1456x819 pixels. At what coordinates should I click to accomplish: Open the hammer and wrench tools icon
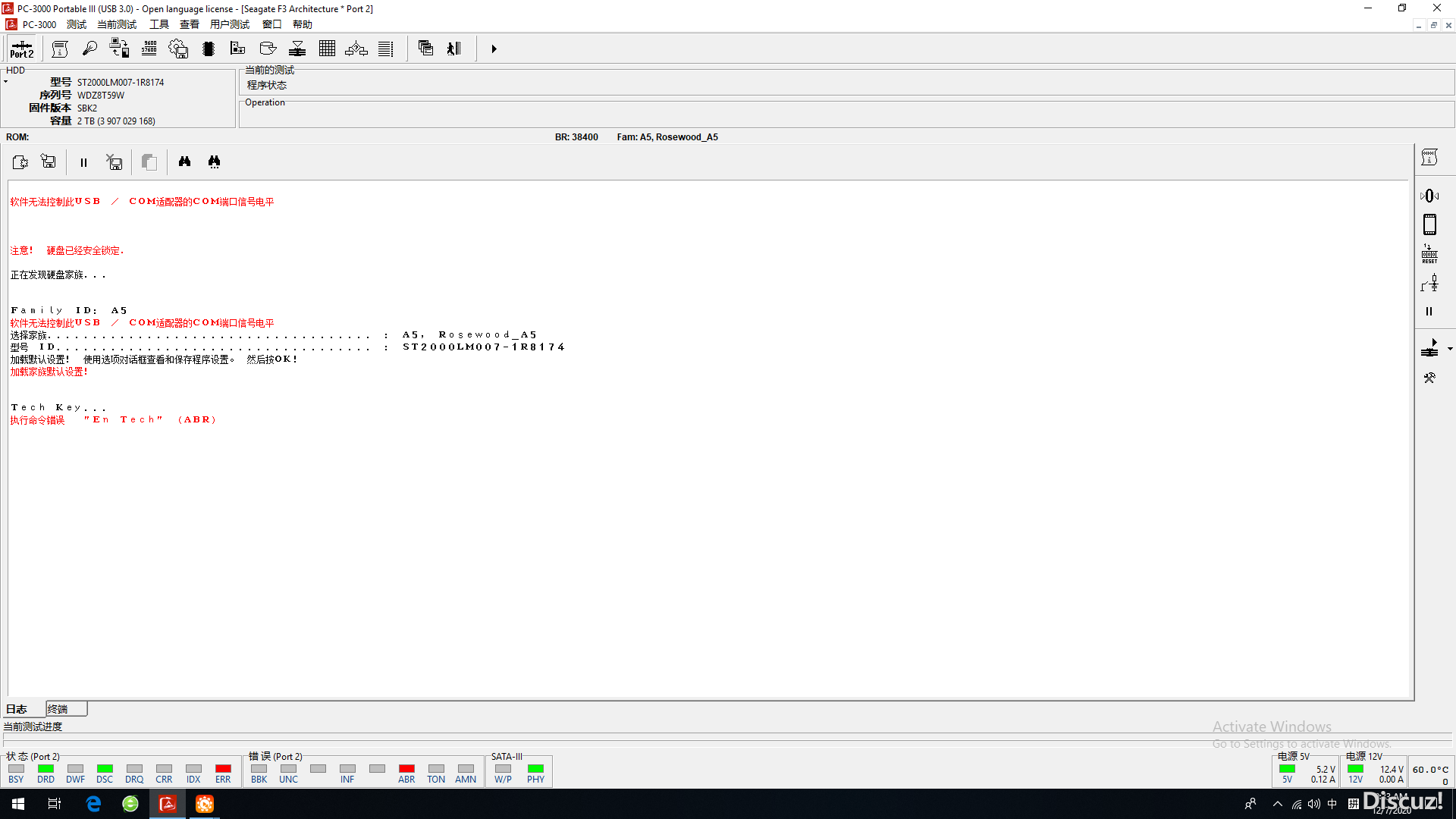(x=1429, y=378)
